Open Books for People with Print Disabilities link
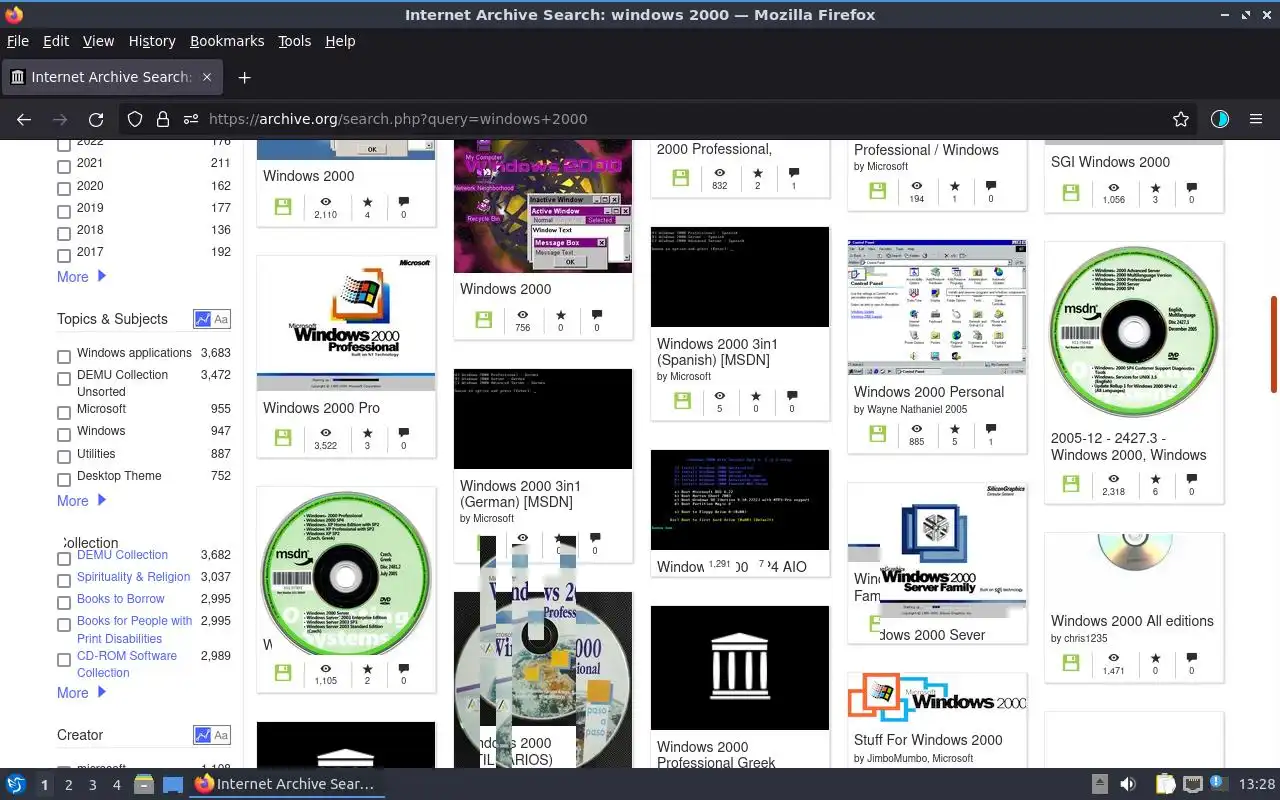The width and height of the screenshot is (1280, 800). (x=134, y=630)
